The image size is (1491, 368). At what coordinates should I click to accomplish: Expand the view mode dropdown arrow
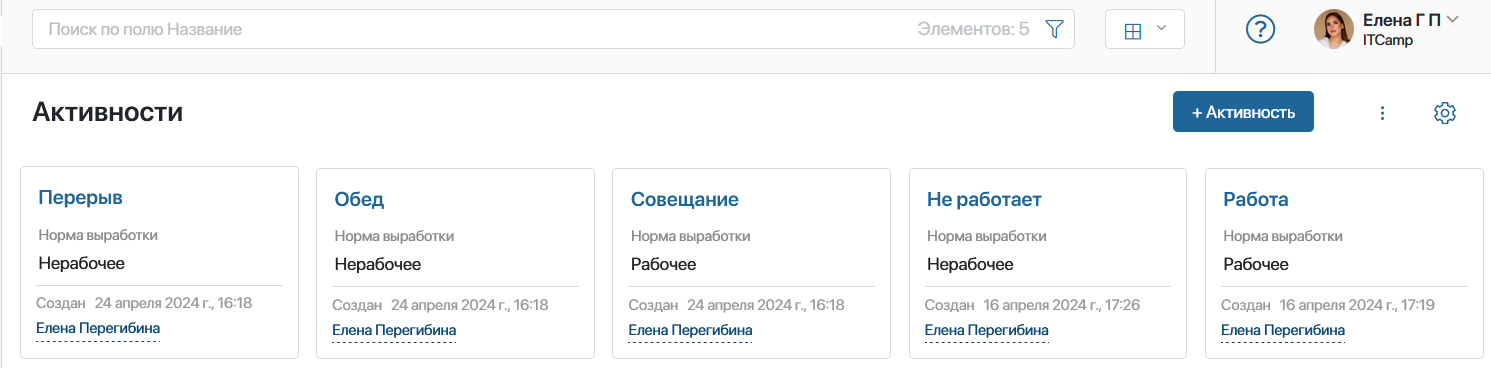pos(1161,29)
